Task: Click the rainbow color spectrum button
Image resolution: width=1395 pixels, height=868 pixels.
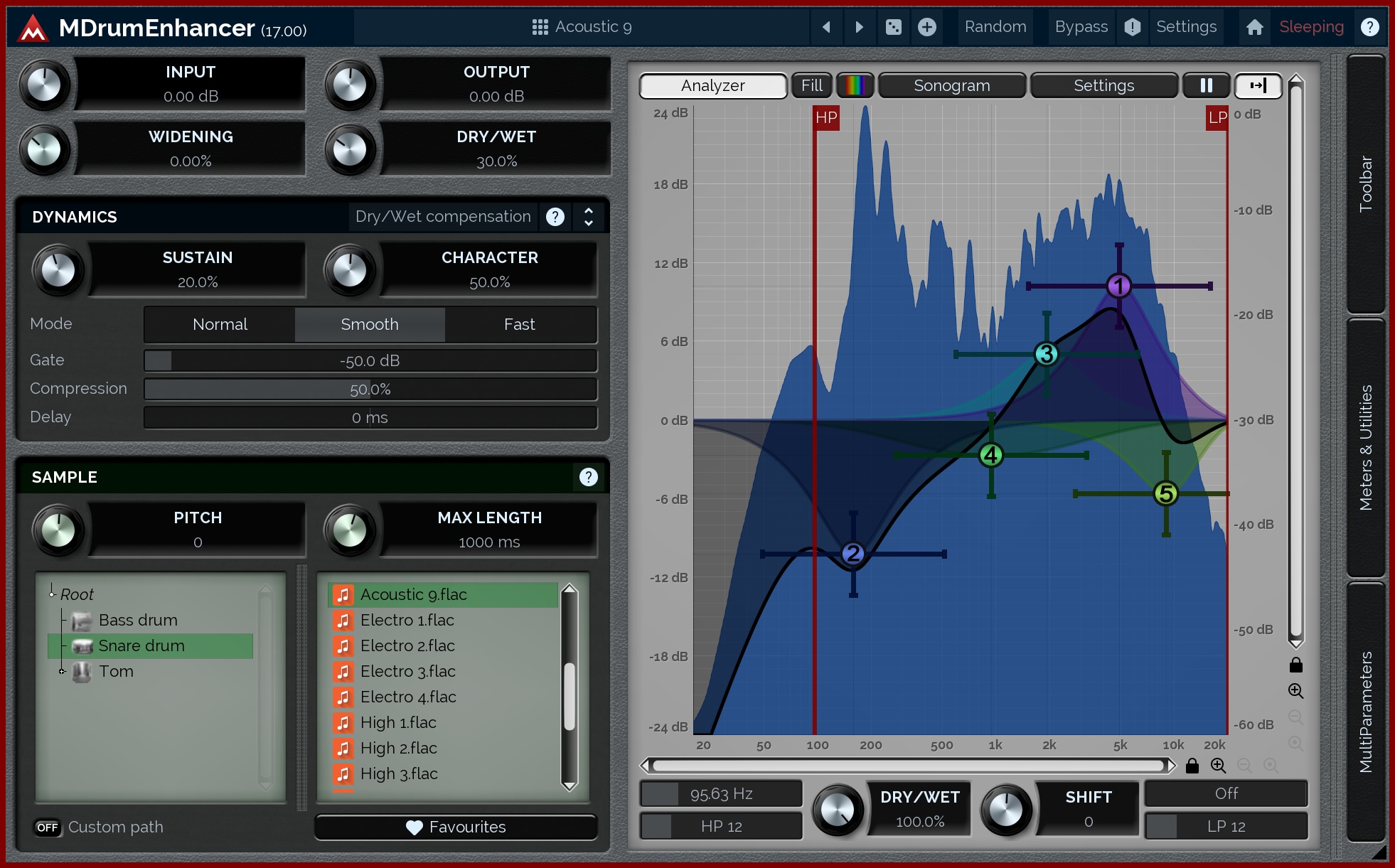Action: point(855,85)
